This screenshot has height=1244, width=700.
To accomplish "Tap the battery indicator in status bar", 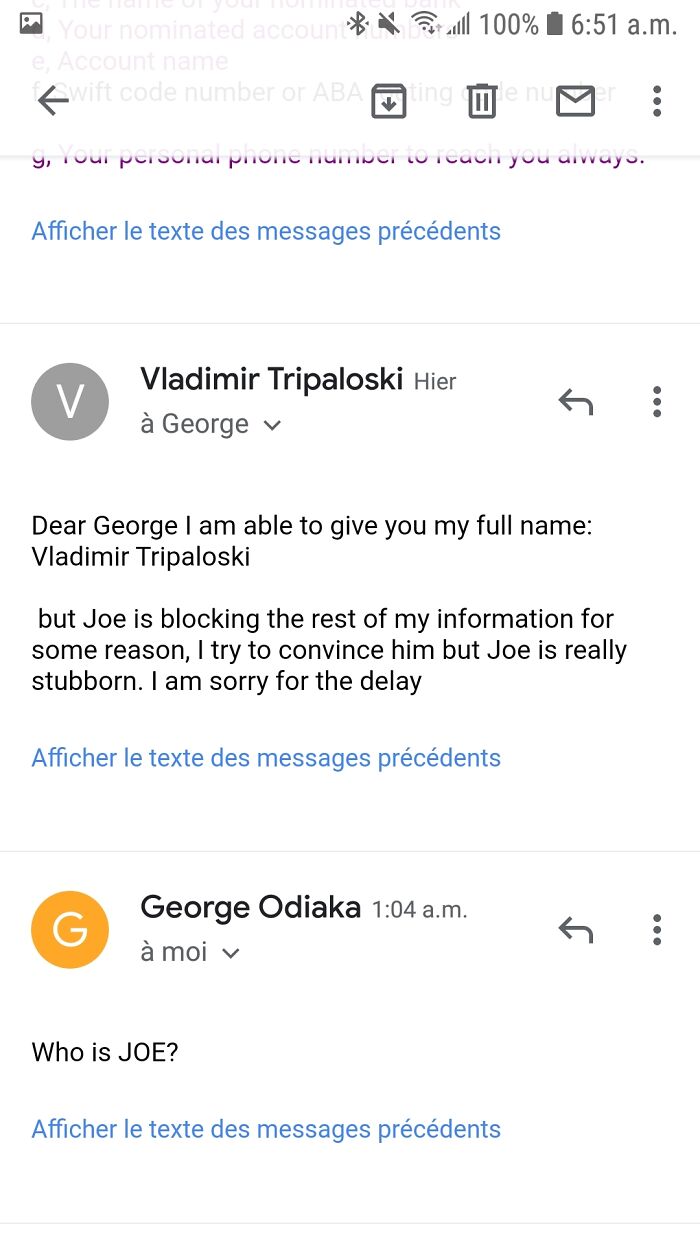I will tap(555, 24).
